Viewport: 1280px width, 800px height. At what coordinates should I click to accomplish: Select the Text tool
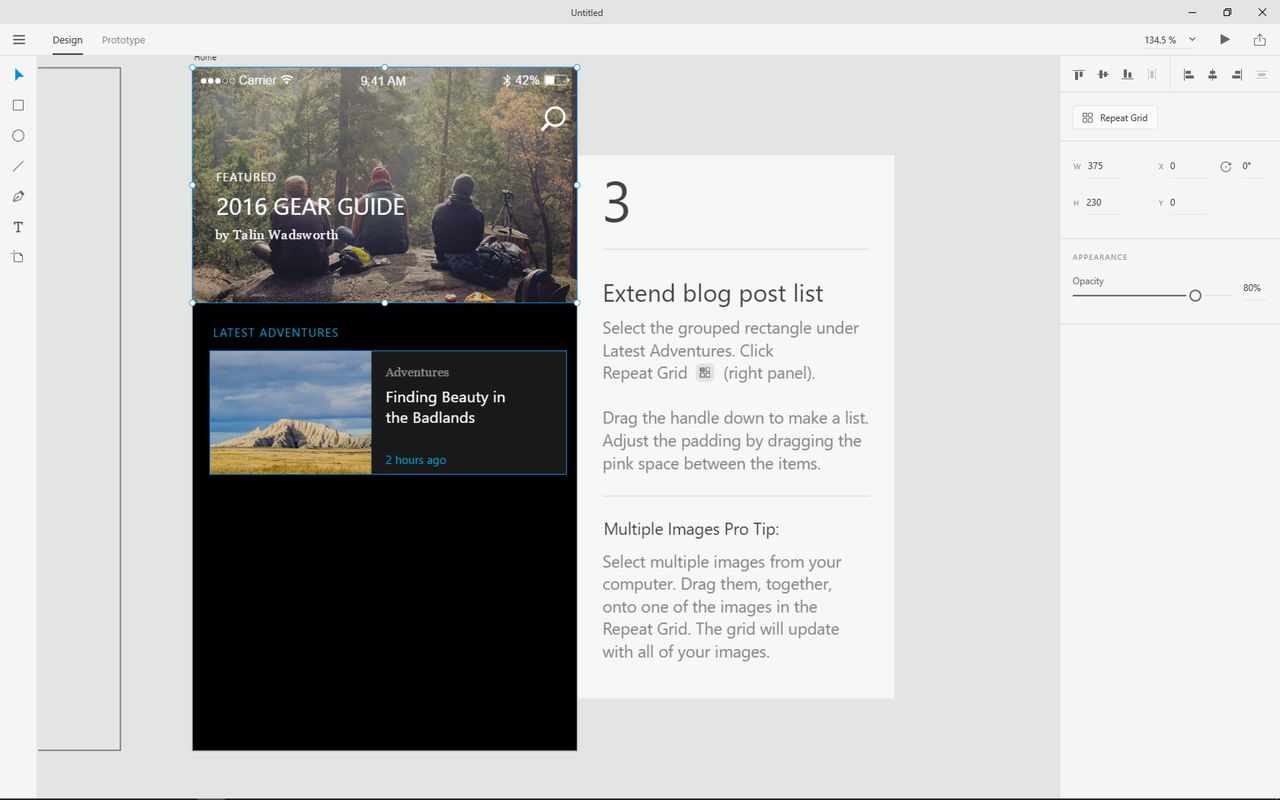pyautogui.click(x=18, y=227)
